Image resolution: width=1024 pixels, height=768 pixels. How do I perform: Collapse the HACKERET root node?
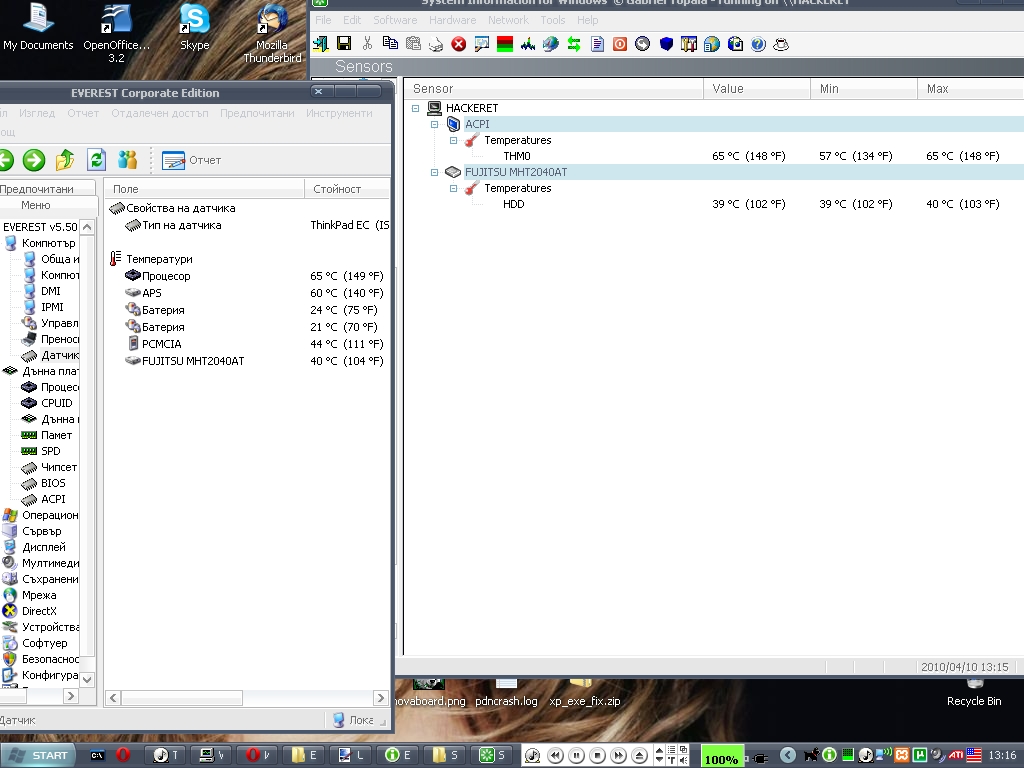click(x=415, y=108)
